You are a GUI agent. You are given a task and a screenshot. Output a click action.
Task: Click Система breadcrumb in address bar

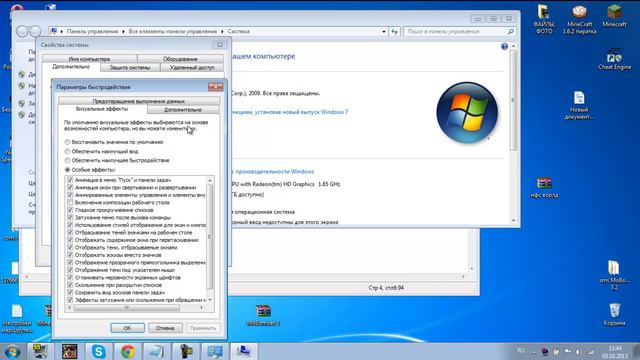pos(239,31)
